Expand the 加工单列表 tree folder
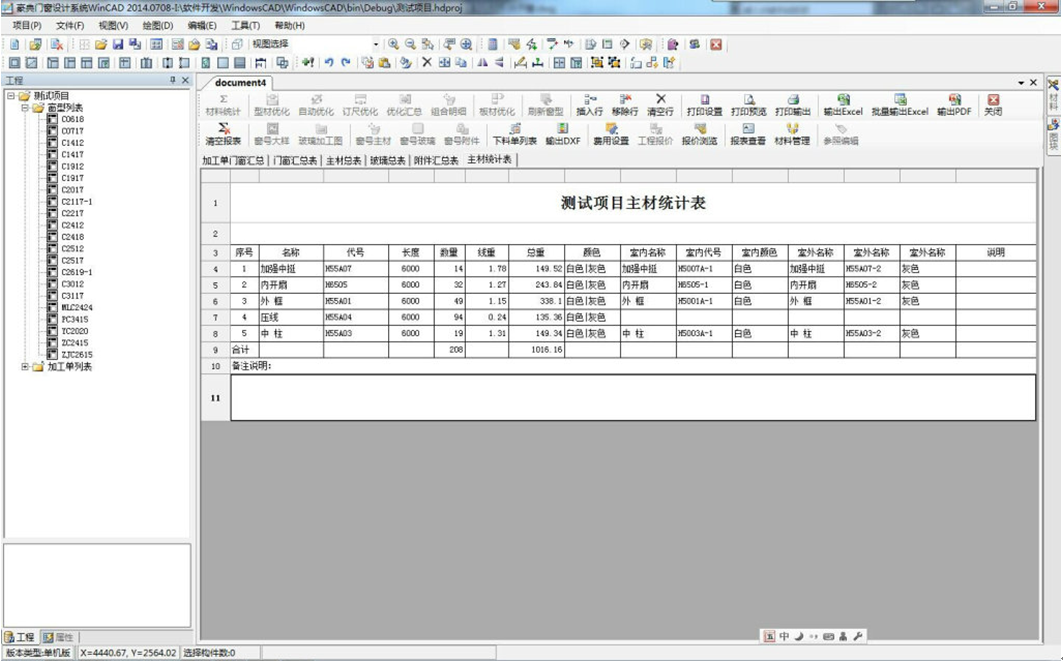The width and height of the screenshot is (1063, 661). click(x=24, y=367)
